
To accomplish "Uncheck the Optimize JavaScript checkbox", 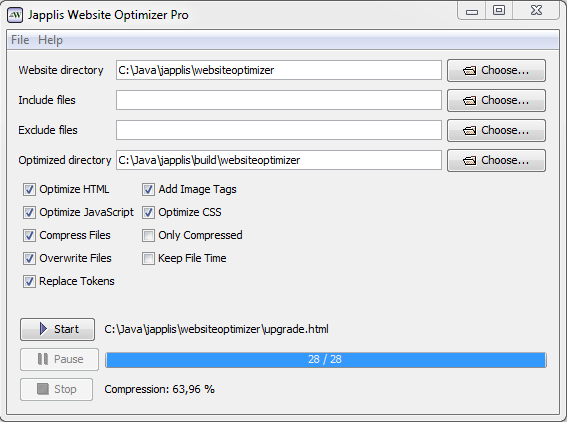I will (29, 213).
